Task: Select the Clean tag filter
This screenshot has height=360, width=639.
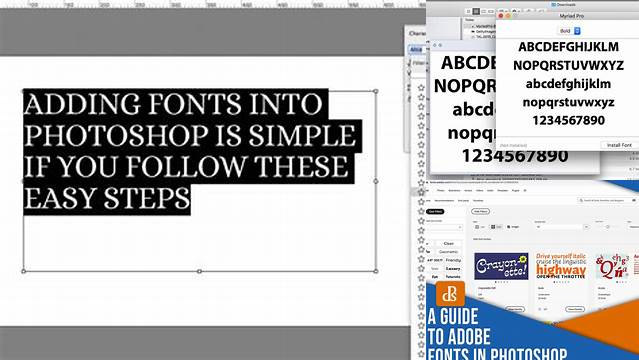Action: 449,243
